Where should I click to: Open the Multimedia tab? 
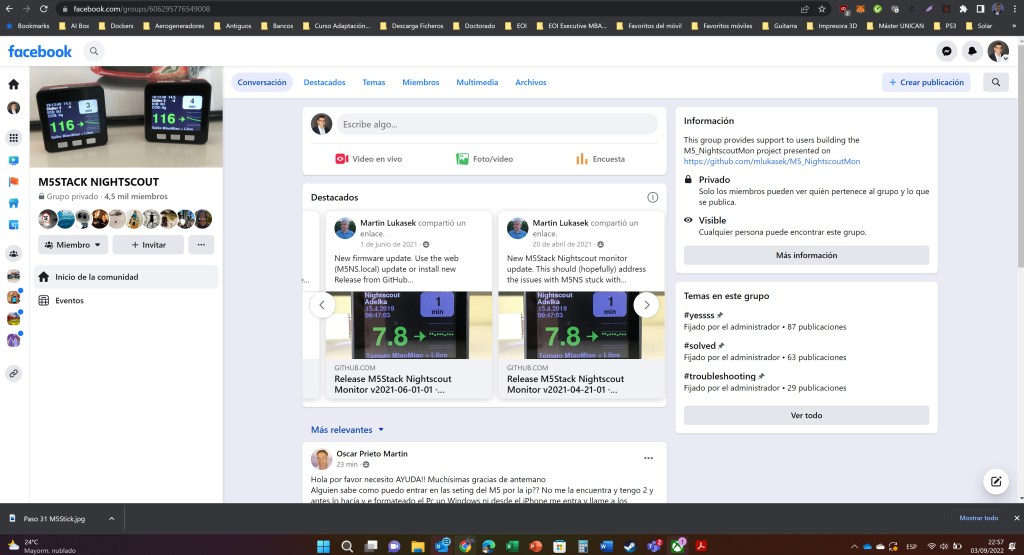coord(477,83)
